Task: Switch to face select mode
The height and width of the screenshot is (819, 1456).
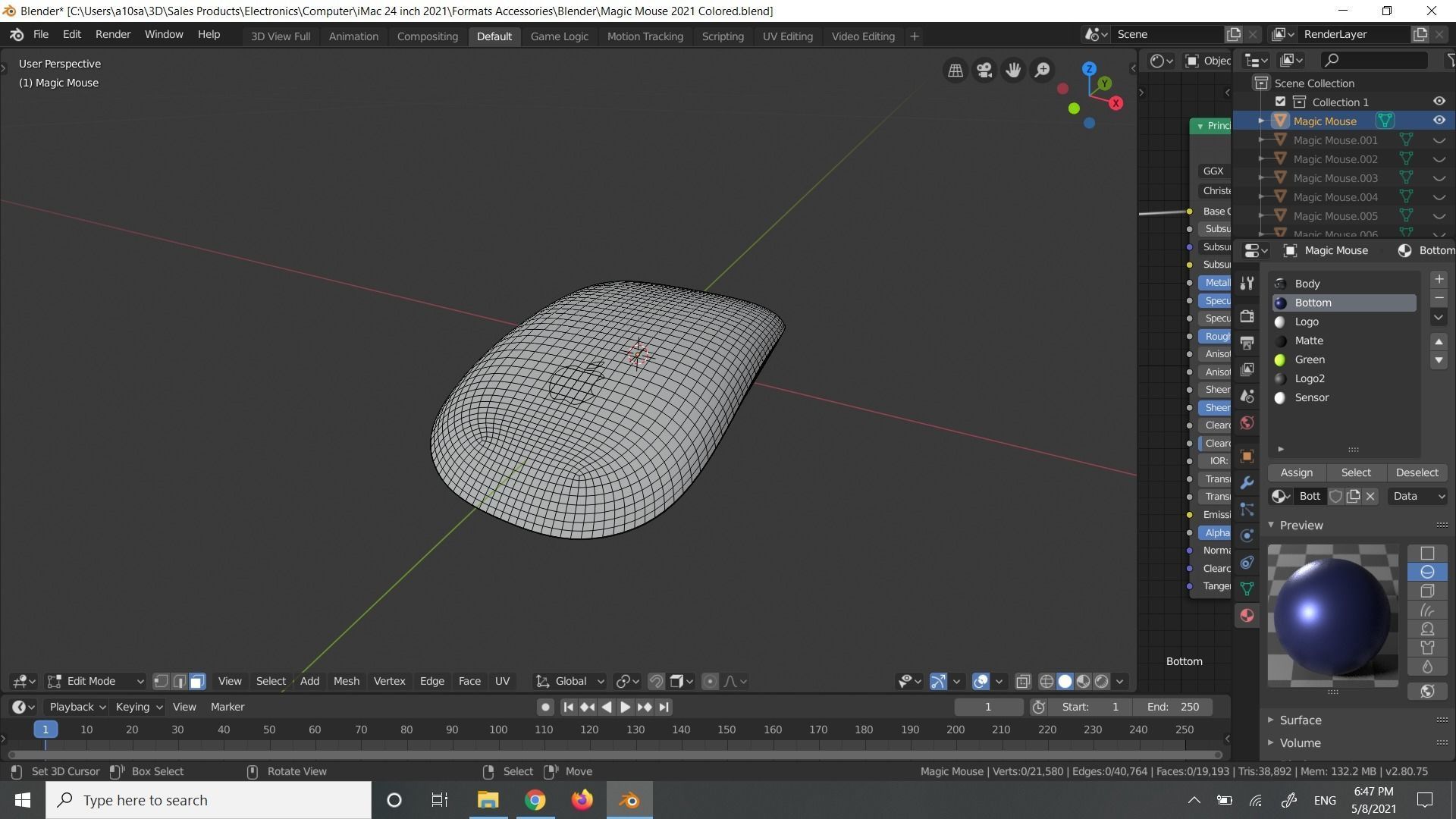Action: pos(197,682)
